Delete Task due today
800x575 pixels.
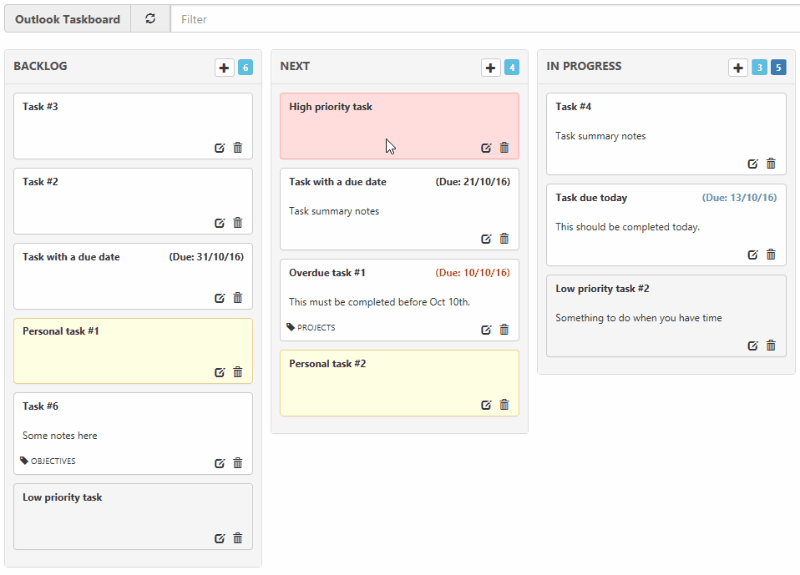pyautogui.click(x=771, y=254)
